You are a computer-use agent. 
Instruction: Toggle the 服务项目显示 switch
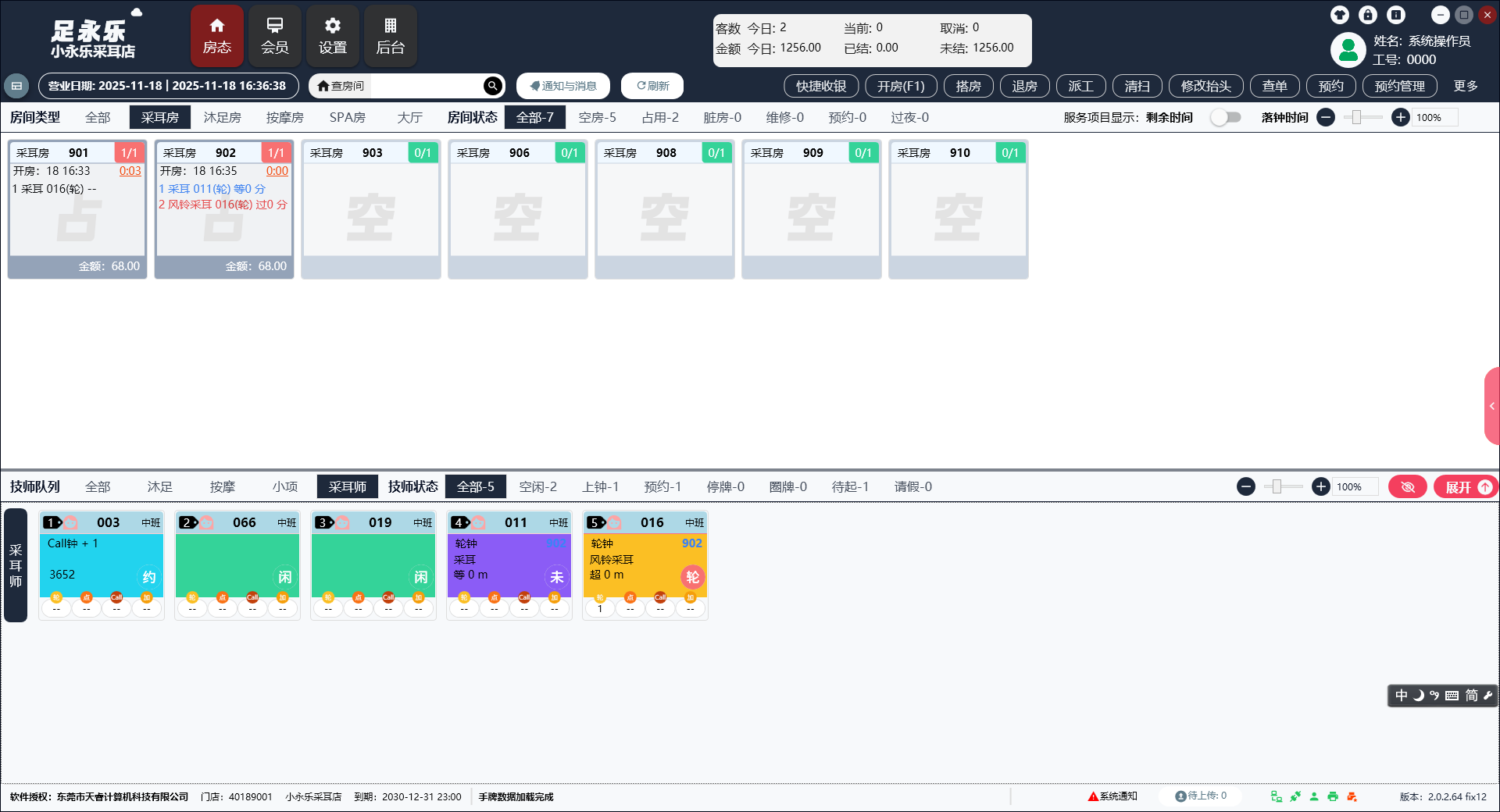tap(1226, 117)
